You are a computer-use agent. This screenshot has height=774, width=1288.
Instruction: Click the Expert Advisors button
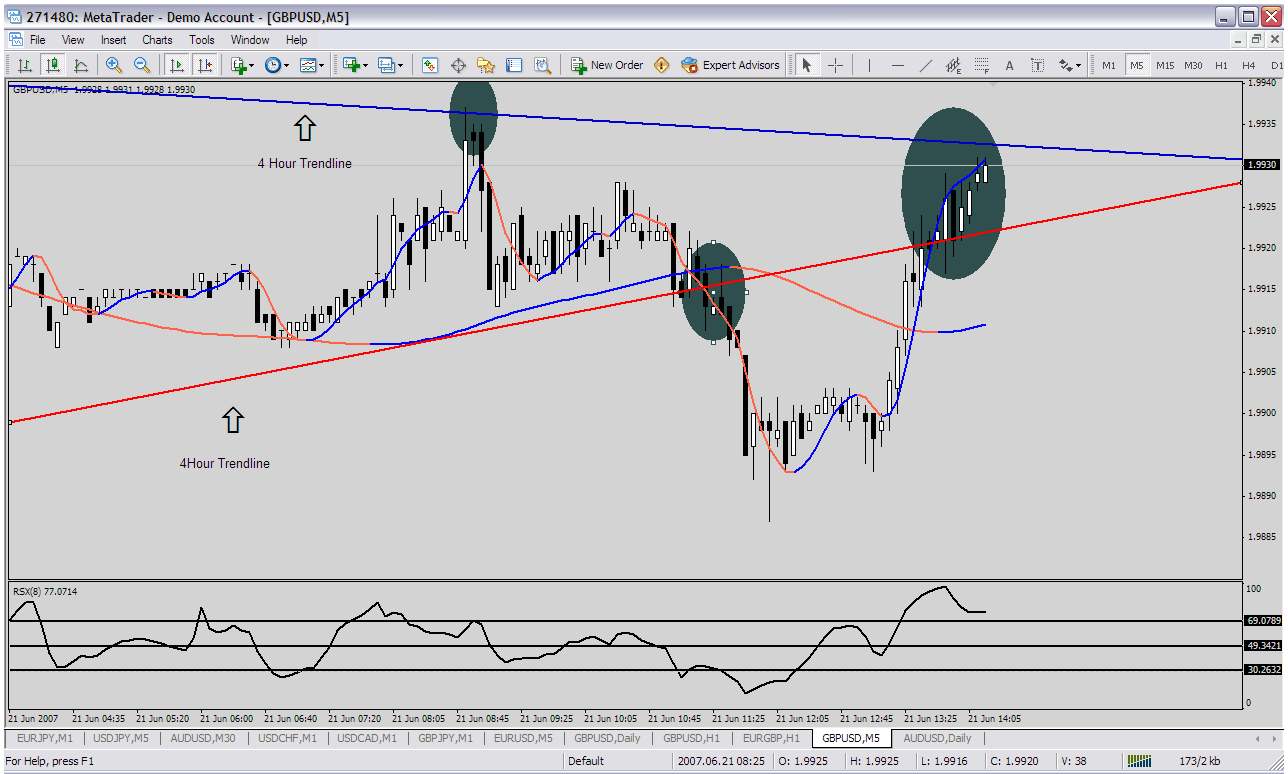pos(730,65)
